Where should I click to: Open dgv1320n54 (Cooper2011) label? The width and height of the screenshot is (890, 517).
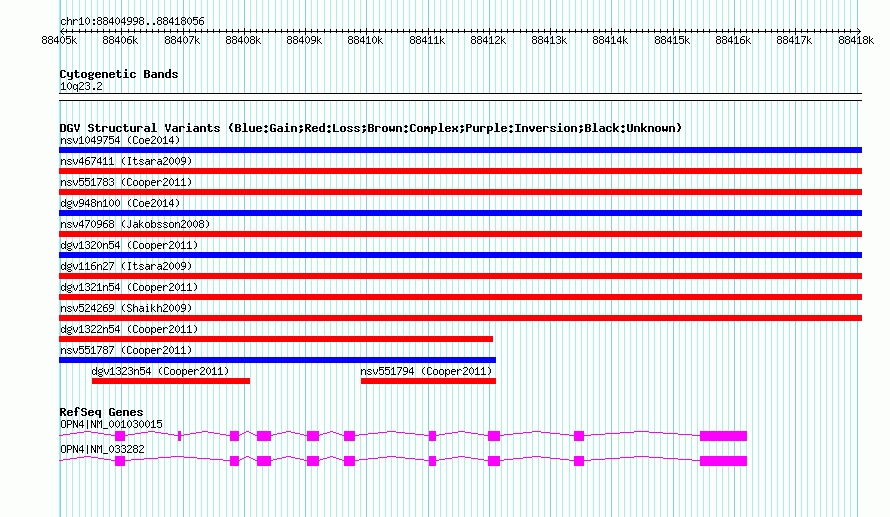click(x=129, y=245)
